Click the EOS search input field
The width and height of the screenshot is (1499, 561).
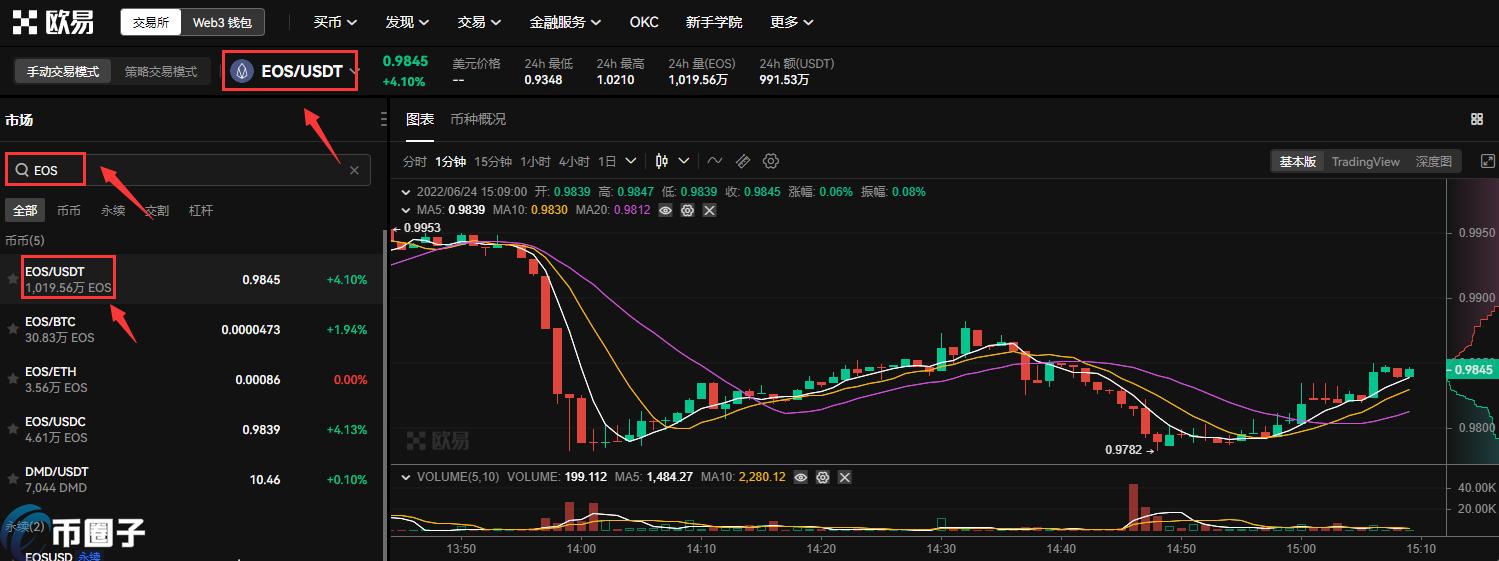click(x=188, y=170)
